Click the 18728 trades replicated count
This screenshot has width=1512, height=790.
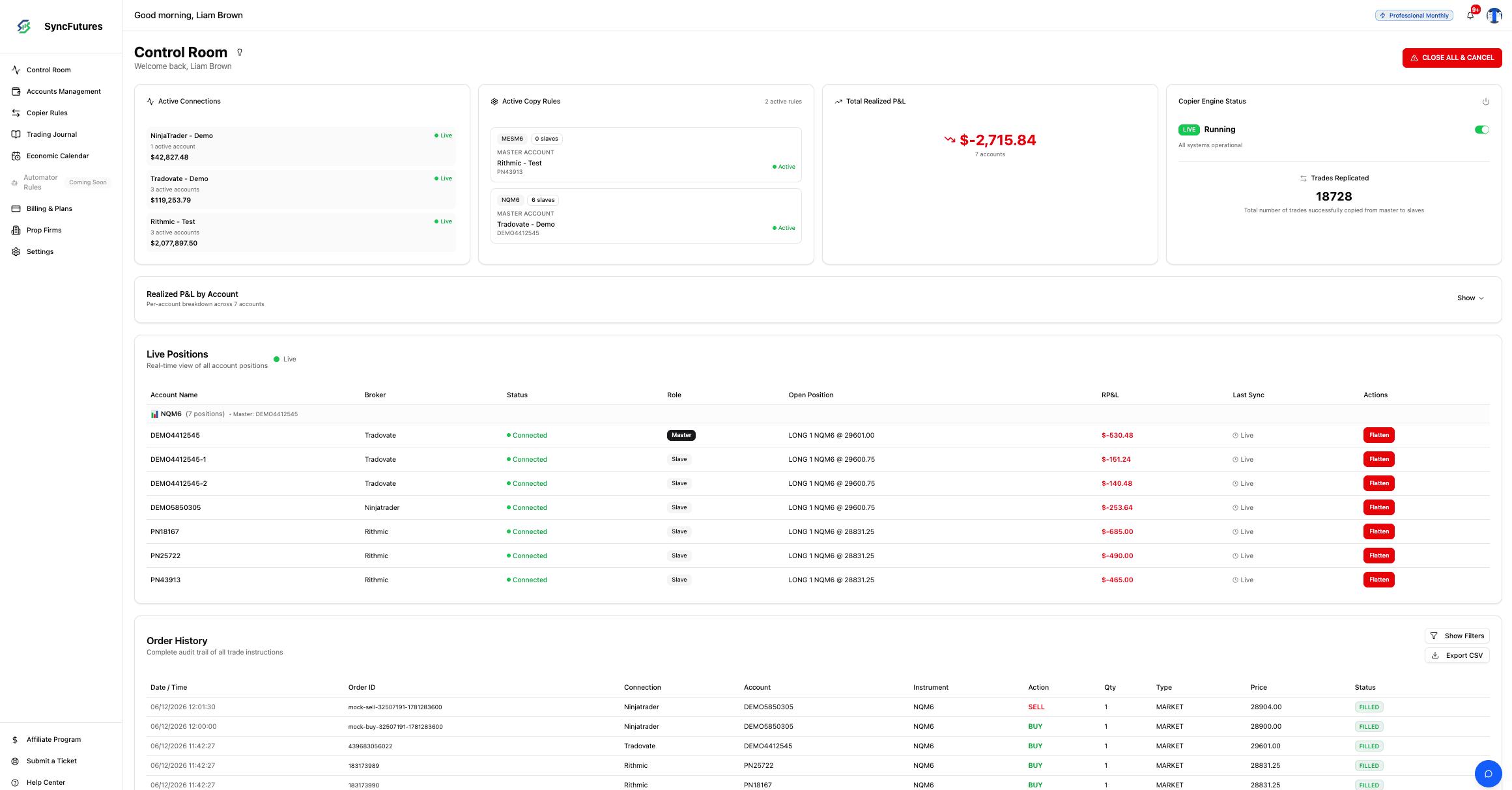click(1334, 196)
